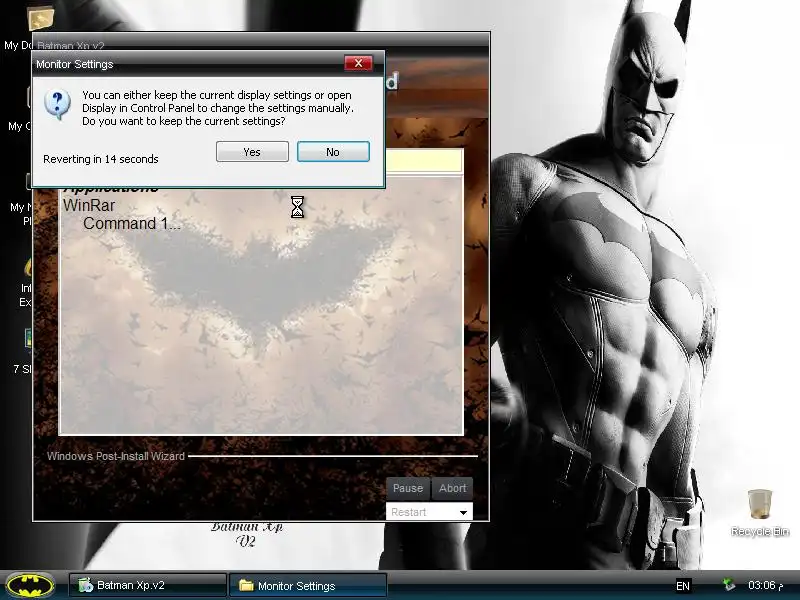800x600 pixels.
Task: Click the EN language indicator
Action: [683, 586]
